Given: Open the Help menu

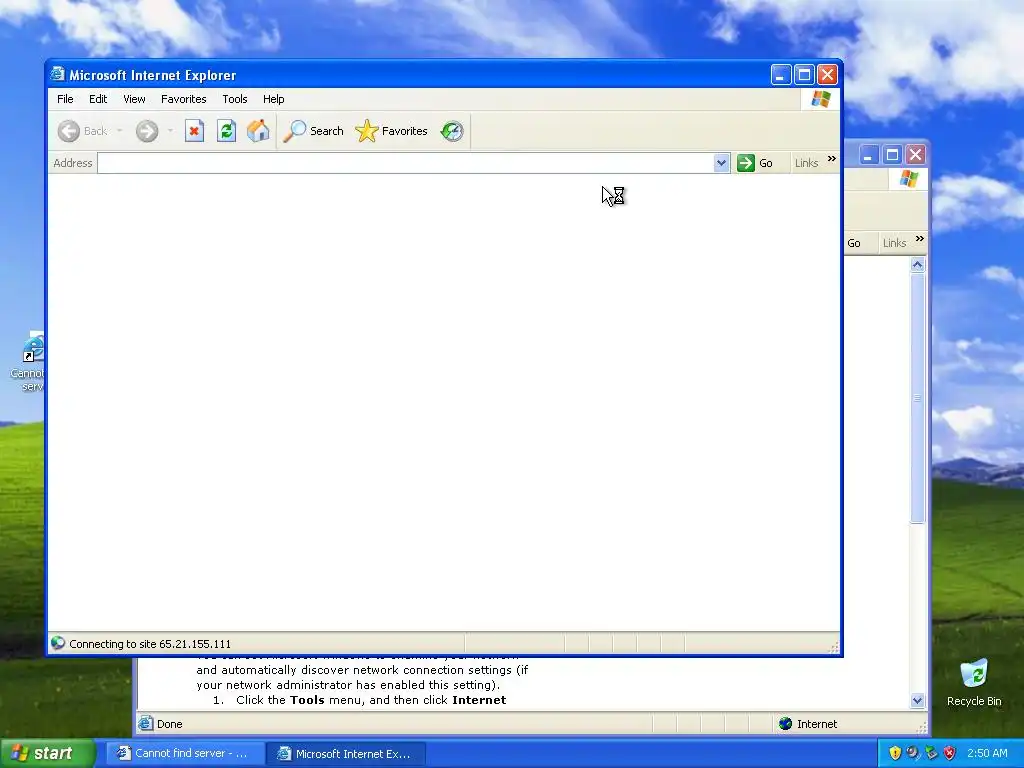Looking at the screenshot, I should pyautogui.click(x=273, y=99).
